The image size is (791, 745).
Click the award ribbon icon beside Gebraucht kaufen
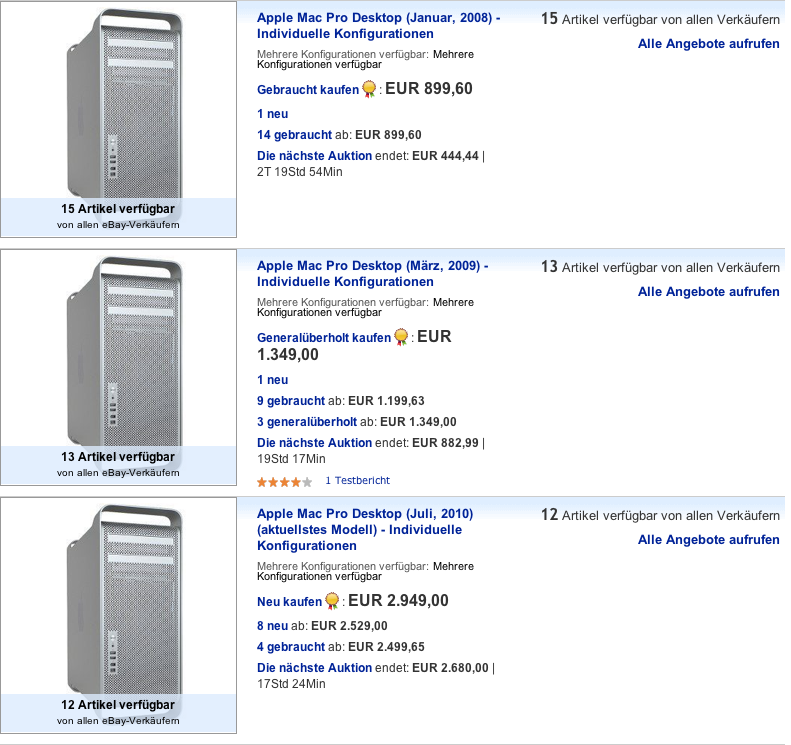[x=369, y=89]
